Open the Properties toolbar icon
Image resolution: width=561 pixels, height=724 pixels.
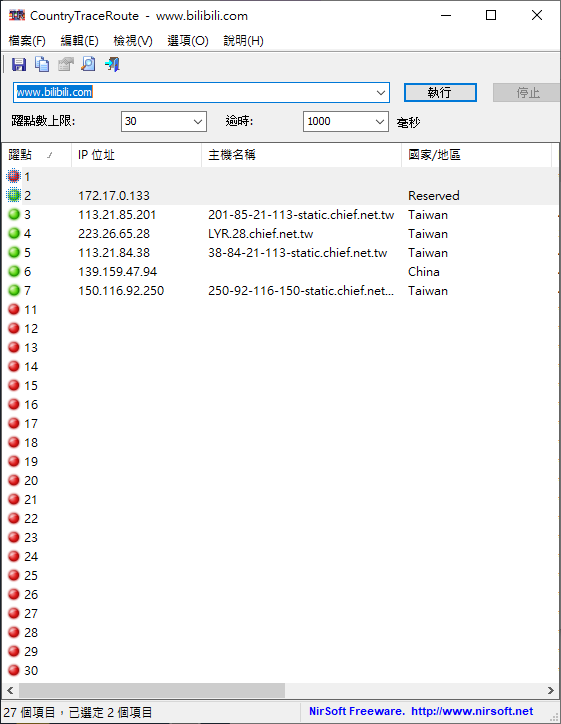coord(66,64)
